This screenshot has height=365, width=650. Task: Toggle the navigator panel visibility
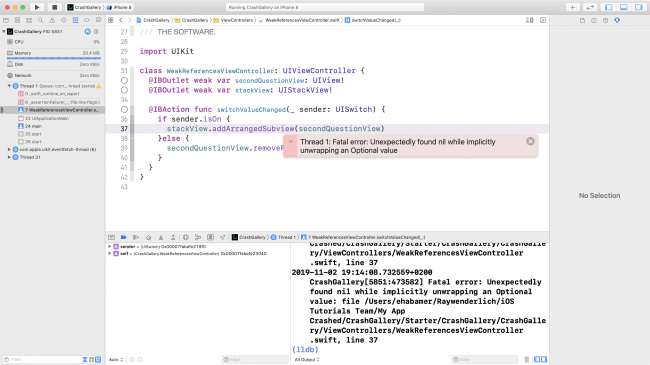click(x=609, y=7)
